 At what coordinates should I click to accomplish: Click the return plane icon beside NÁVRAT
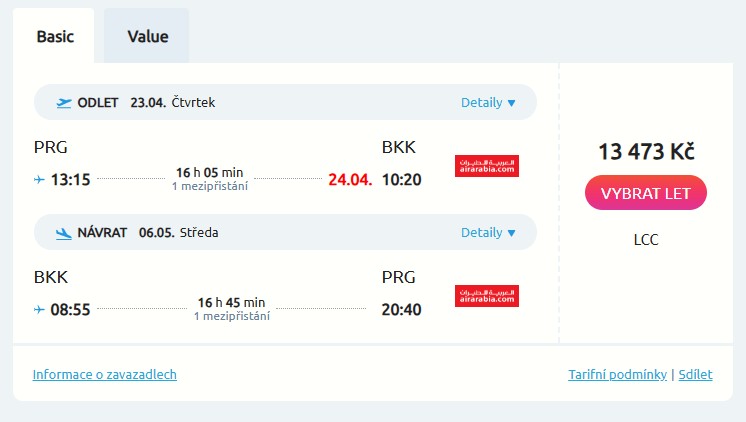pyautogui.click(x=65, y=233)
